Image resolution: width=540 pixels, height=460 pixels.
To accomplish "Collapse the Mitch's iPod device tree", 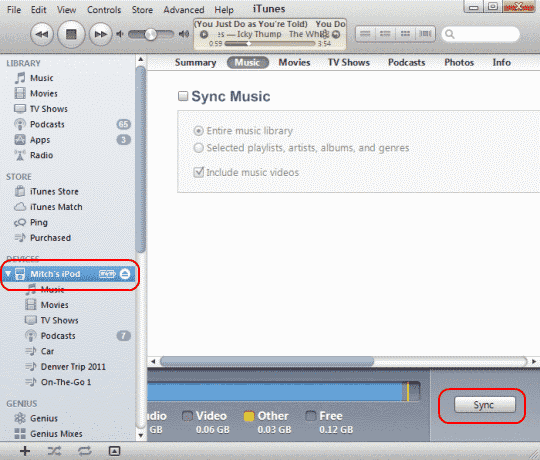I will pyautogui.click(x=8, y=274).
